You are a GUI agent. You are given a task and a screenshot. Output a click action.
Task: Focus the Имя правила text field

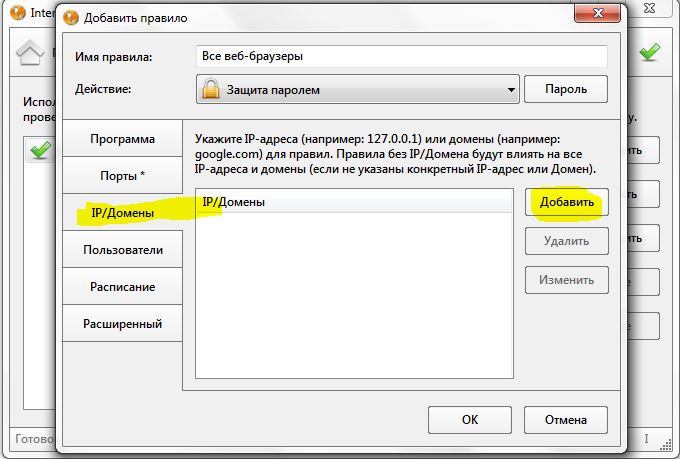[x=401, y=57]
